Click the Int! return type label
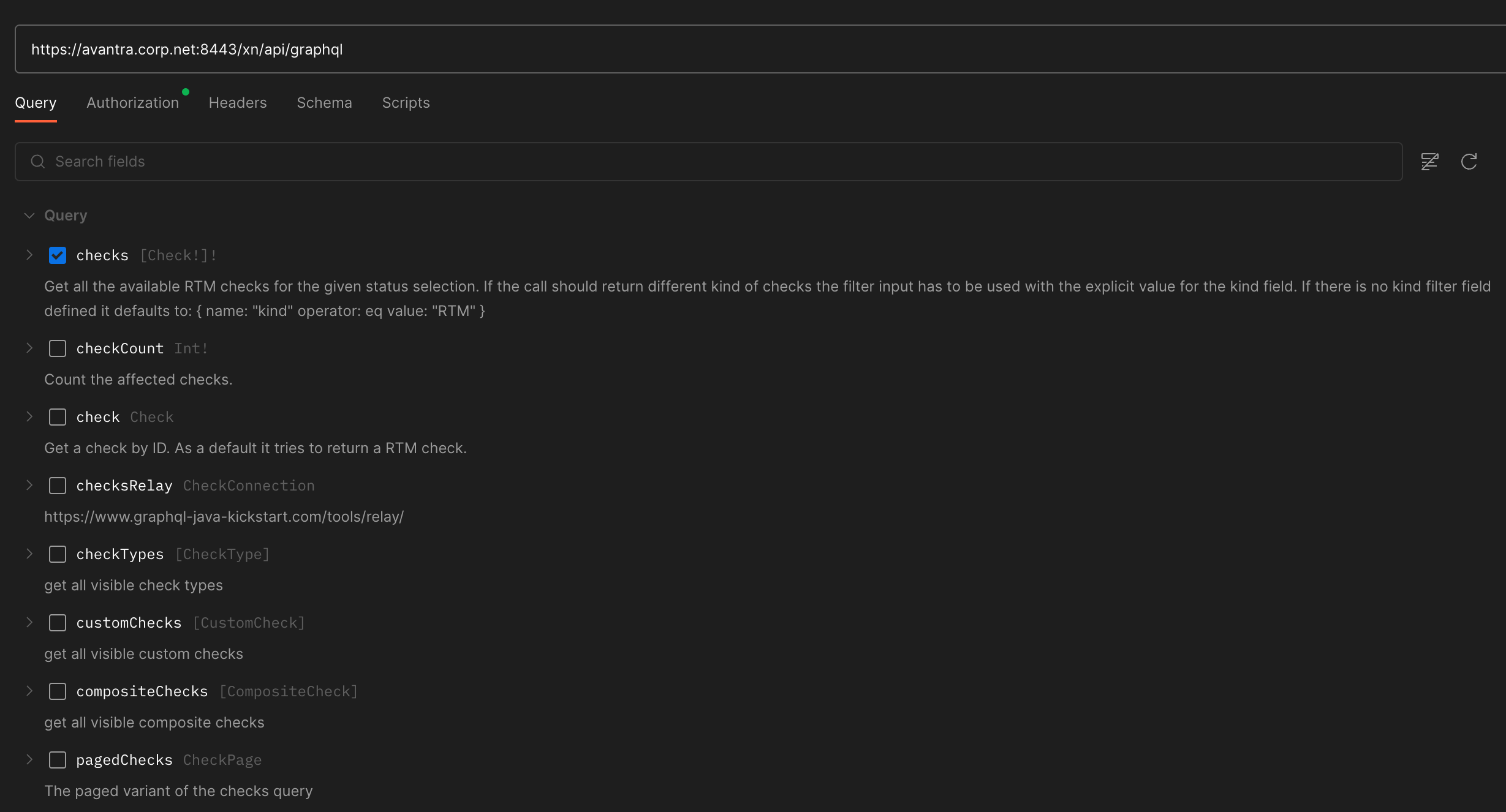 [191, 348]
